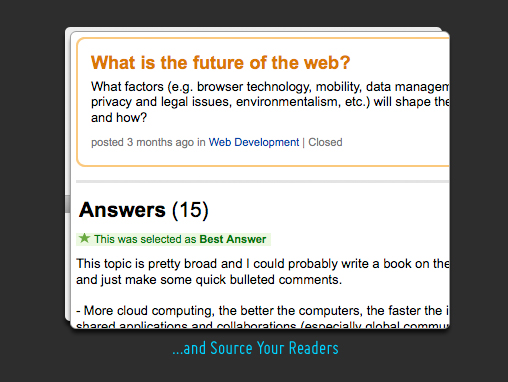Click the question title about the future of the web
Image resolution: width=508 pixels, height=382 pixels.
(220, 62)
